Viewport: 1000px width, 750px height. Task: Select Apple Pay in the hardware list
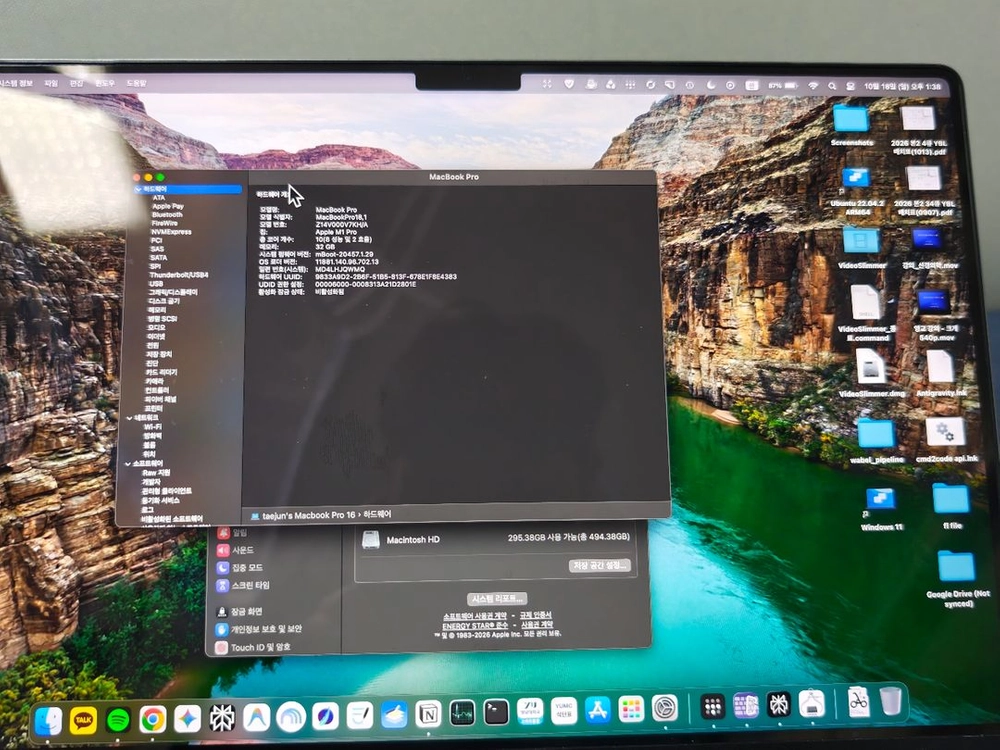[168, 206]
